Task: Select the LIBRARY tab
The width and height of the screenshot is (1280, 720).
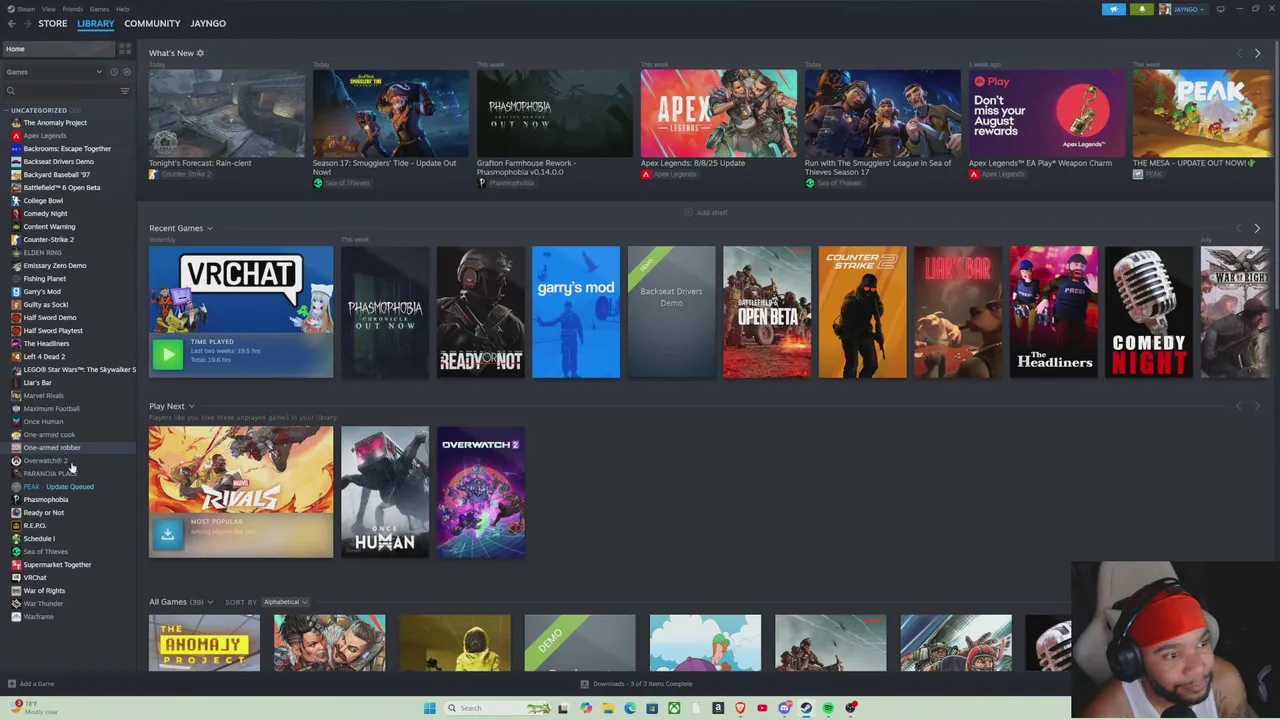Action: point(96,23)
